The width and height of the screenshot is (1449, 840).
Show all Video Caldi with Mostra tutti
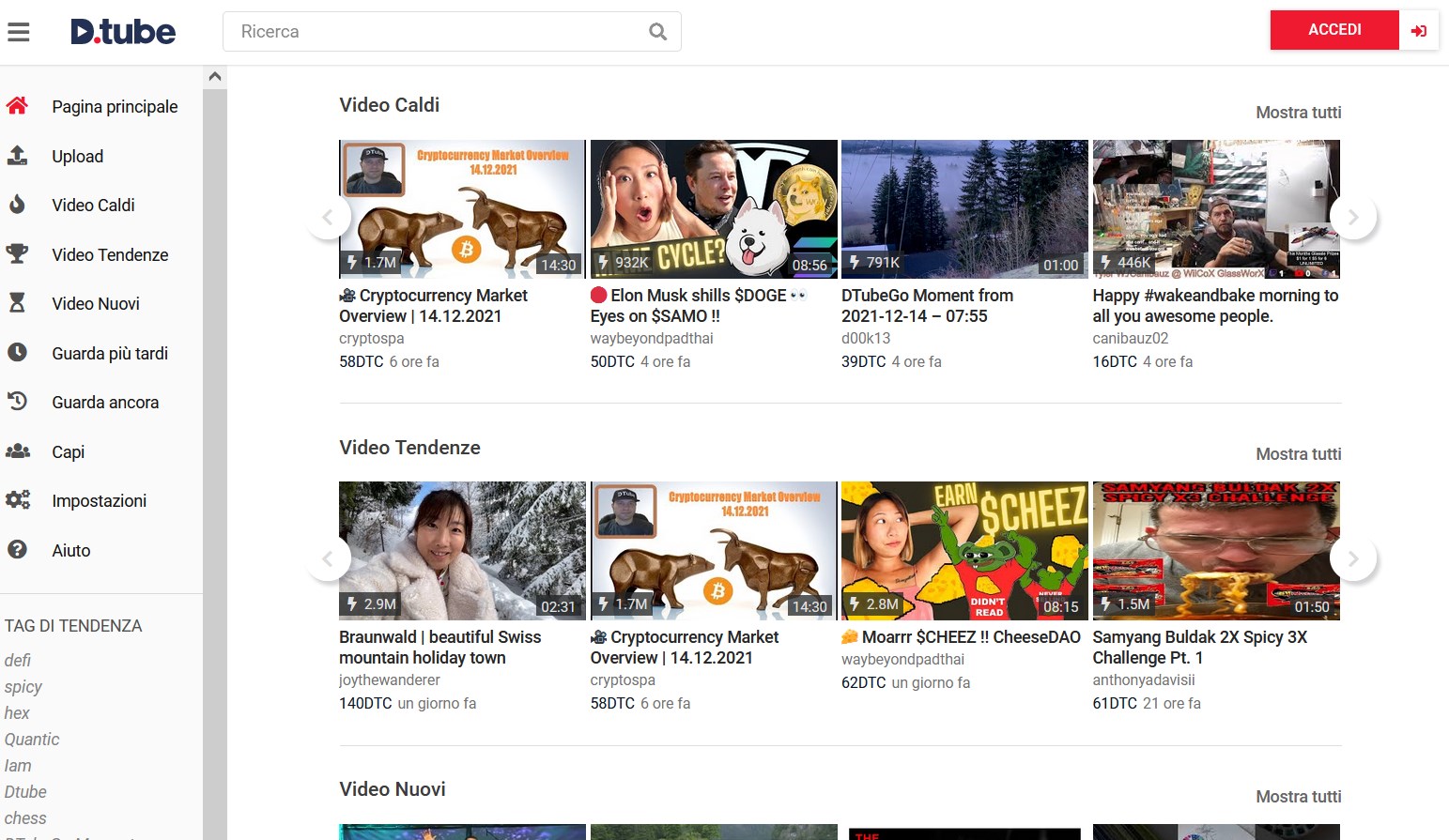[1299, 113]
